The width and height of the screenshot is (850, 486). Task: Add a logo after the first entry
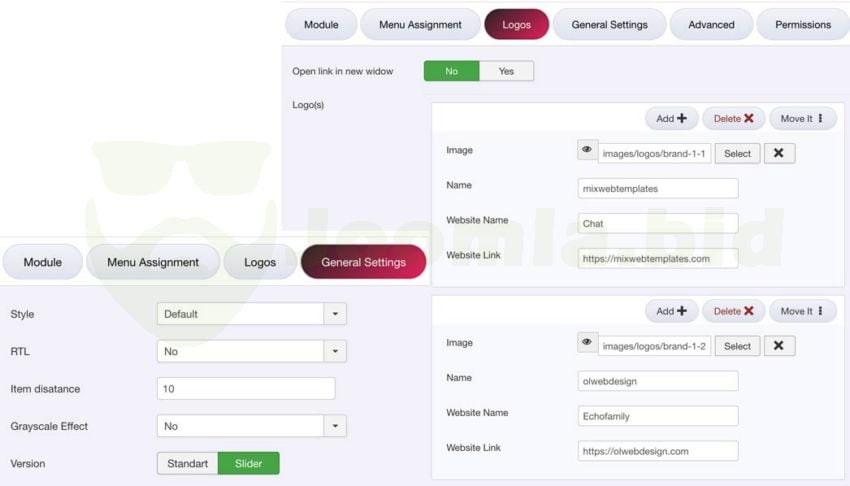point(671,119)
